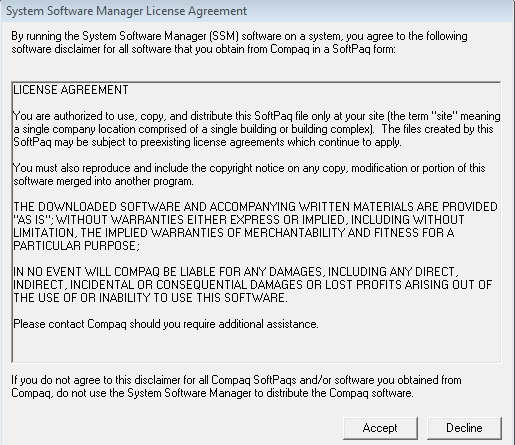Click the Accept button

tap(380, 428)
